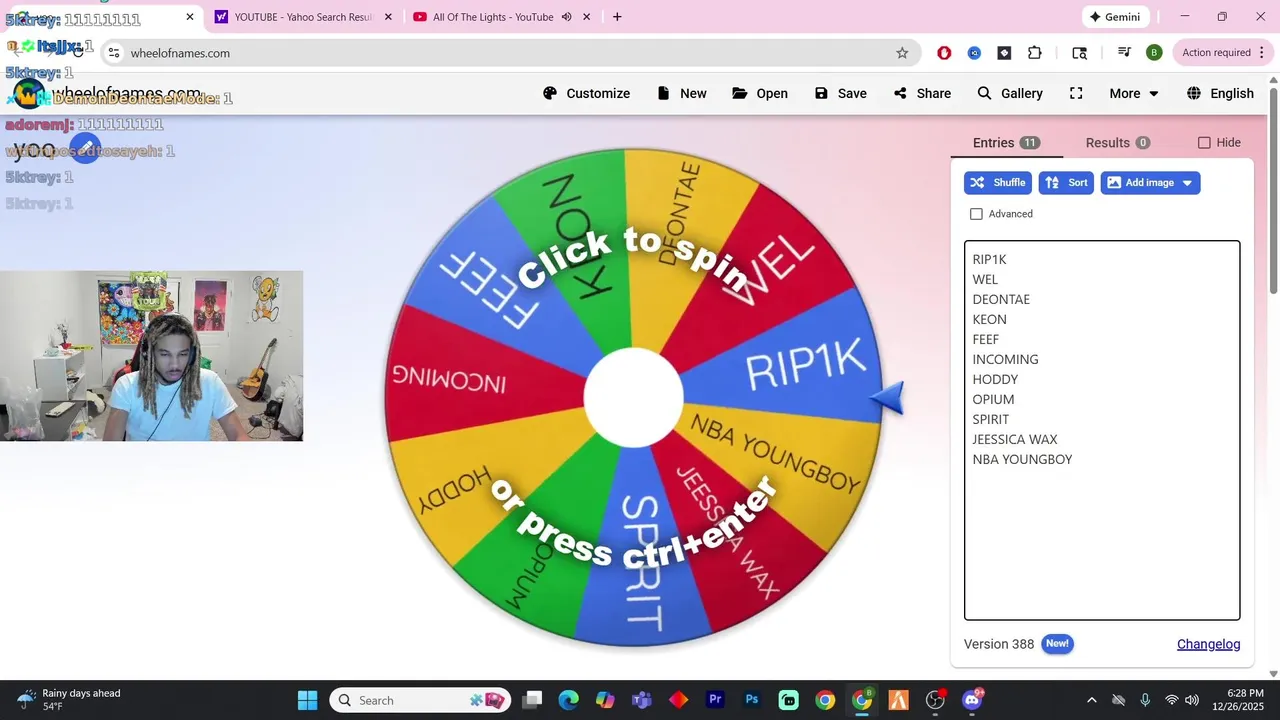Click the Action required button
The width and height of the screenshot is (1280, 720).
coord(1223,53)
